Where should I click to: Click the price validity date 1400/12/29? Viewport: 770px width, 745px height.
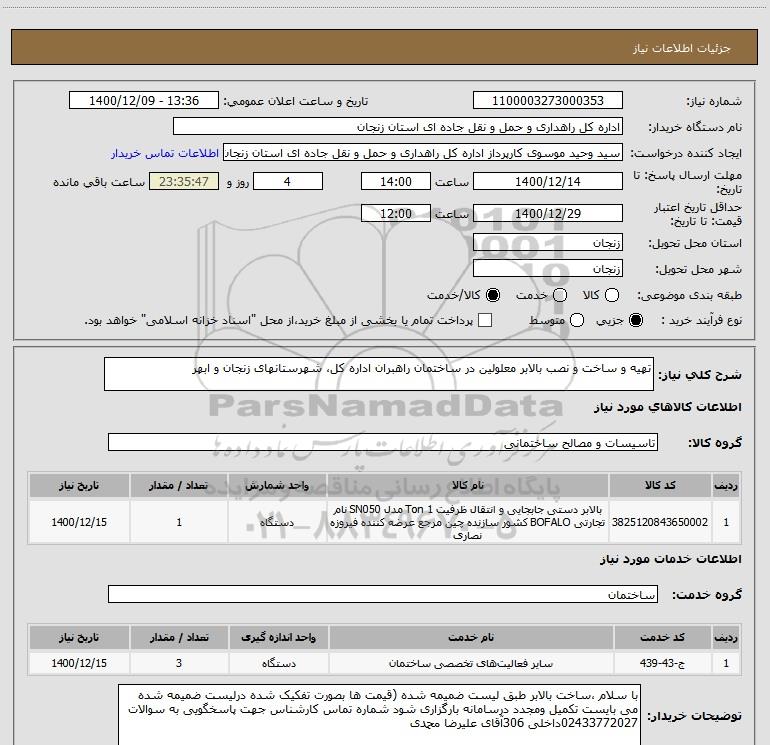point(548,213)
